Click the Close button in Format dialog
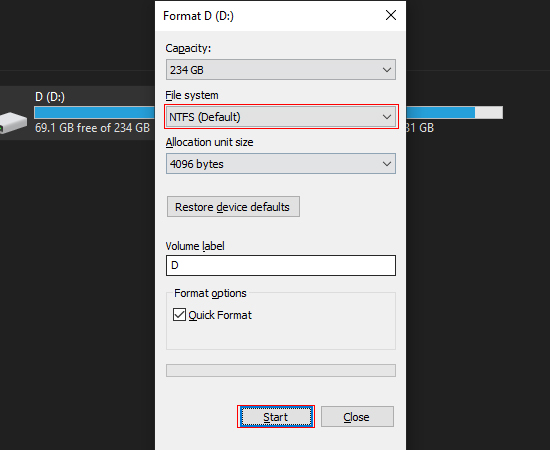The width and height of the screenshot is (550, 450). pyautogui.click(x=357, y=417)
